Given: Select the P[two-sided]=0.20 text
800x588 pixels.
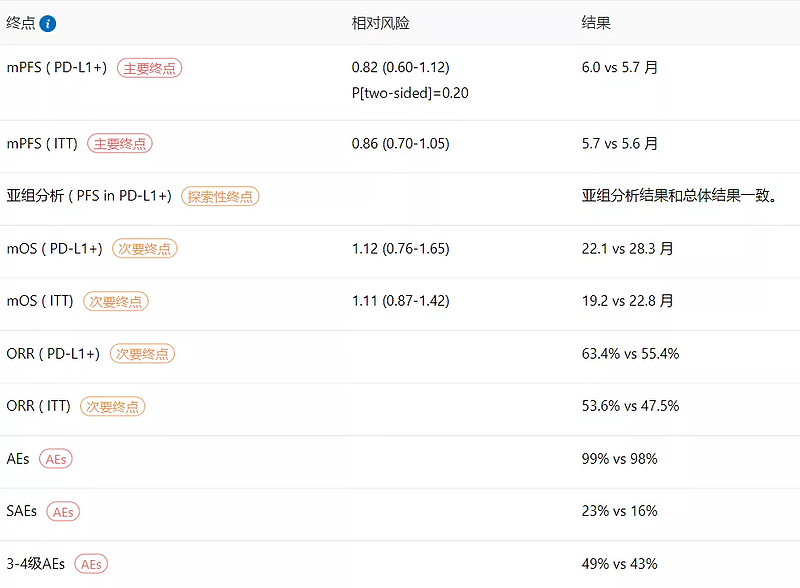Looking at the screenshot, I should pos(410,93).
